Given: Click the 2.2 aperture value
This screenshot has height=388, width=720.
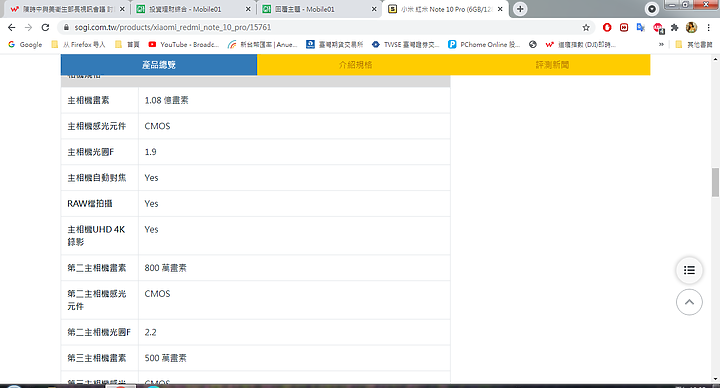Looking at the screenshot, I should pyautogui.click(x=150, y=332).
